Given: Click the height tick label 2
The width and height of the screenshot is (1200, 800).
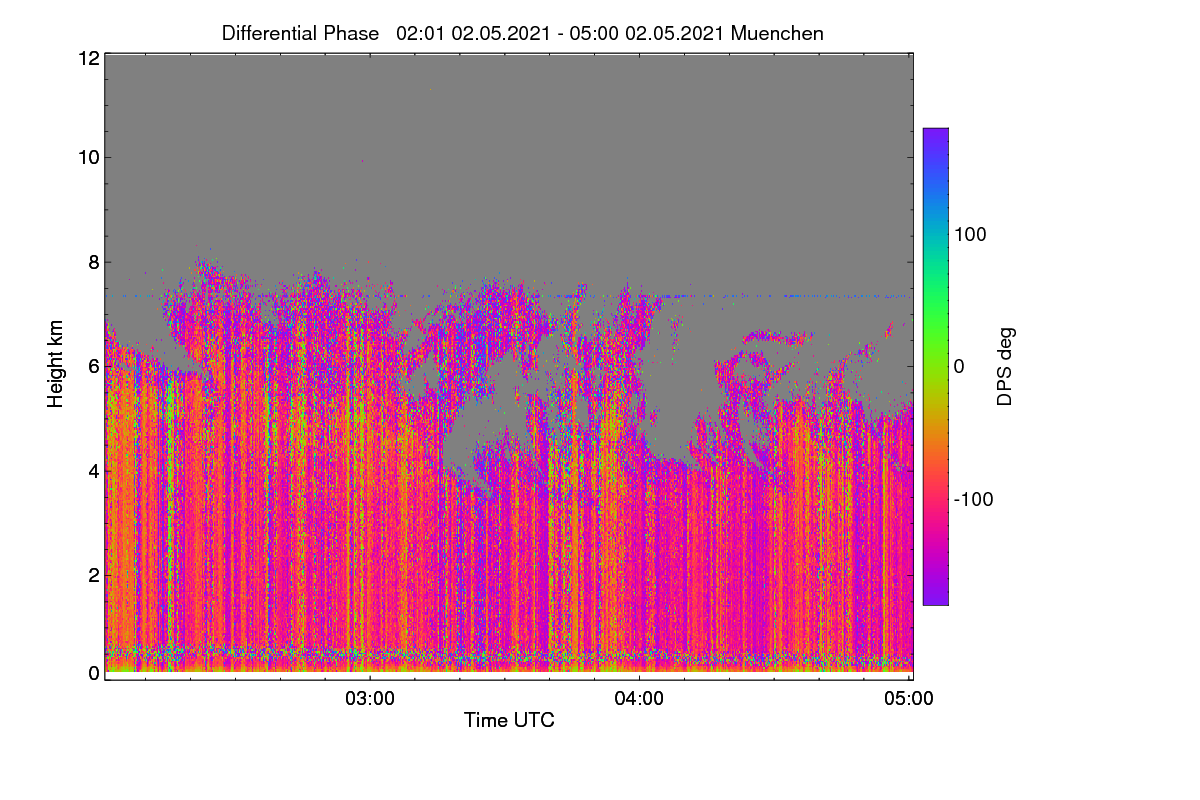Looking at the screenshot, I should point(94,575).
